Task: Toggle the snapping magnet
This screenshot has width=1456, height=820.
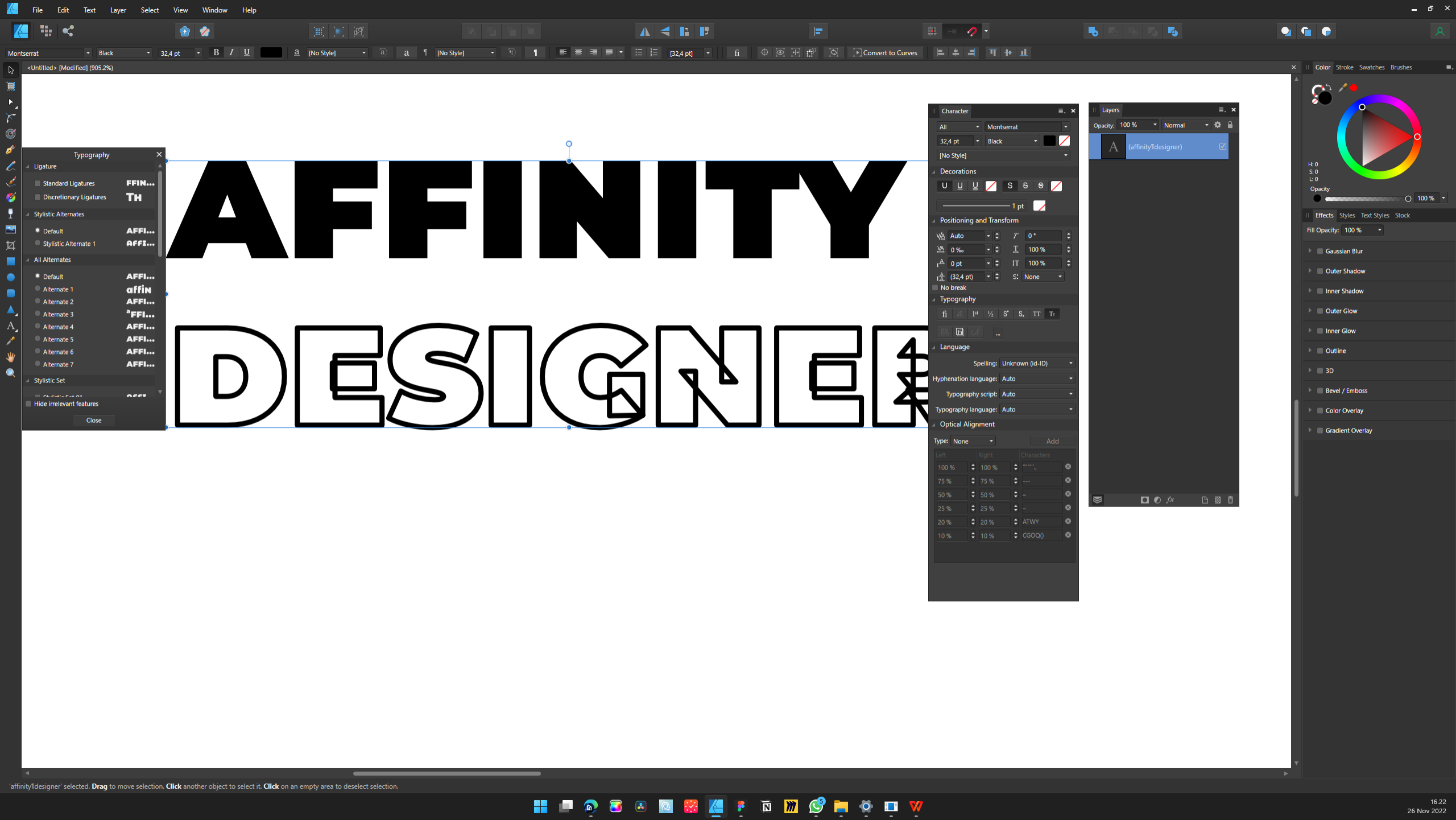Action: point(972,31)
